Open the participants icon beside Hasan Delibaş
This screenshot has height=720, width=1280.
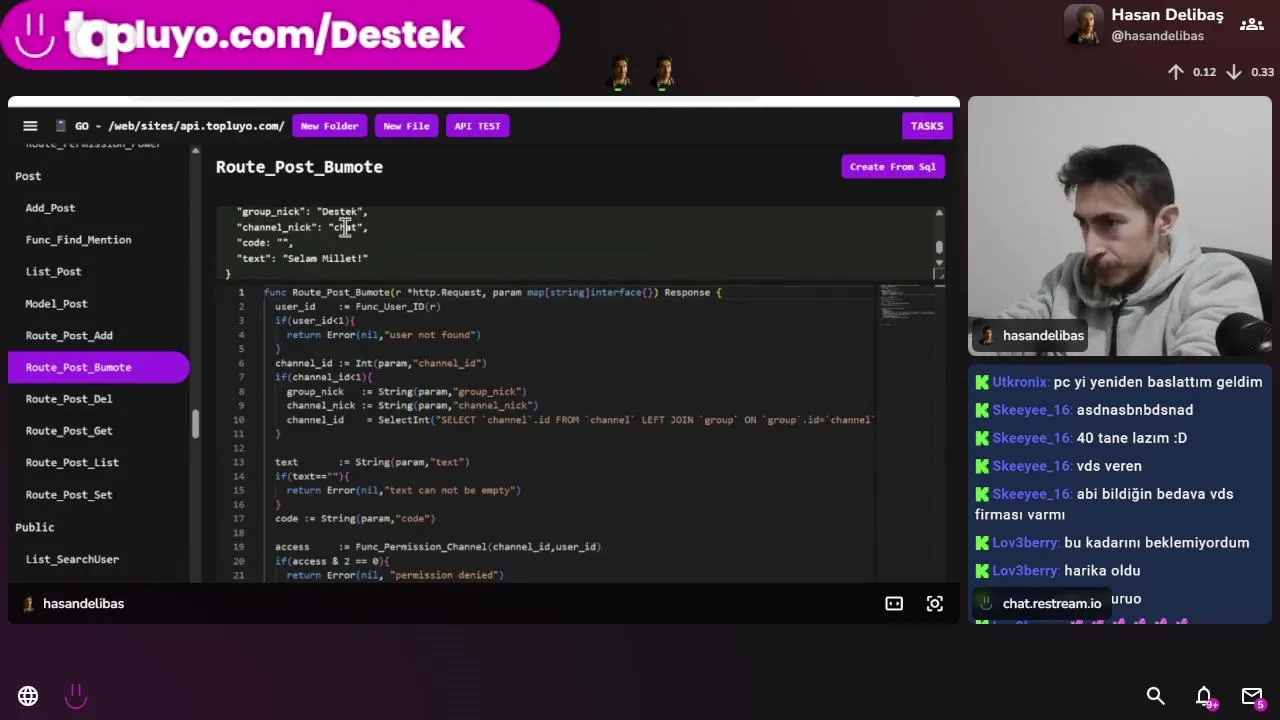(x=1251, y=25)
